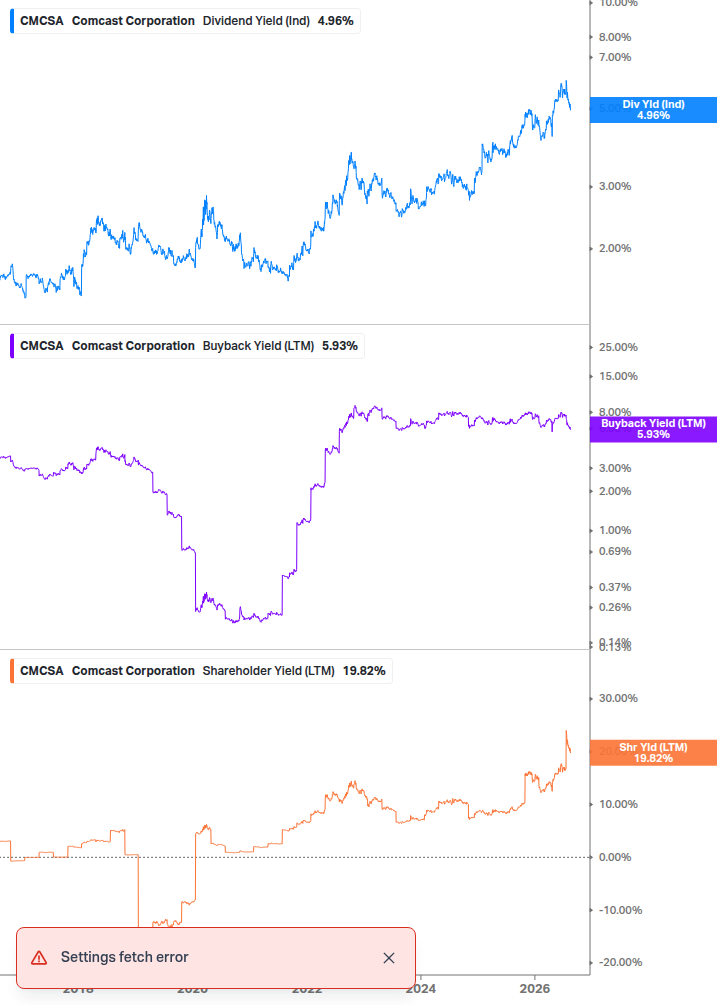Click the 5.93% value in the Buyback Yield legend
Viewport: 717px width, 1005px height.
pyautogui.click(x=340, y=345)
